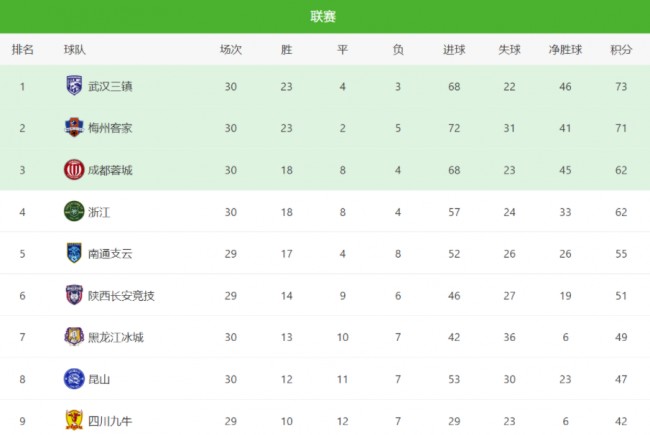Open the 梅州客家 team name link
Viewport: 650px width, 435px height.
110,128
